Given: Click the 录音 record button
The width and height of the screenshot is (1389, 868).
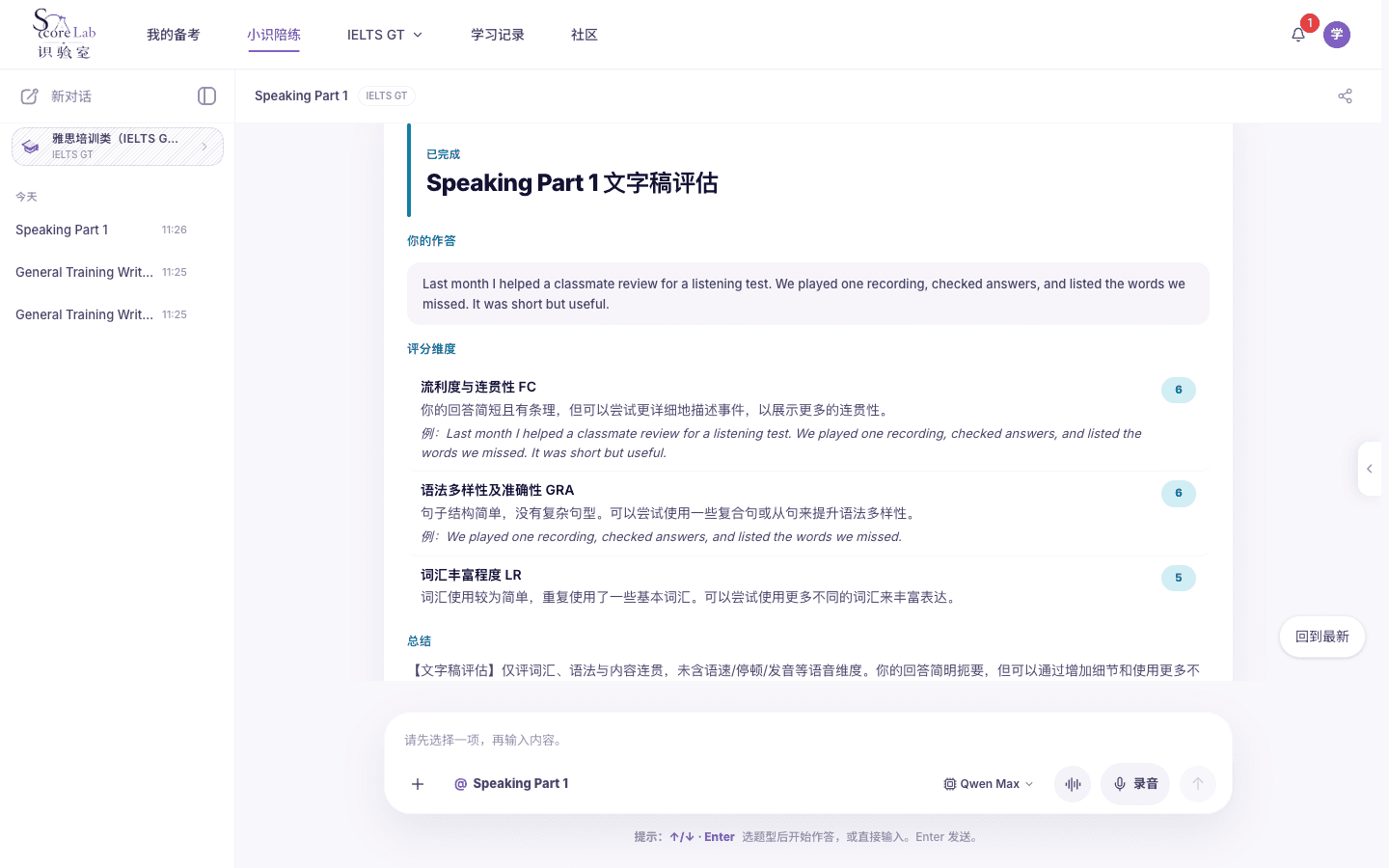Looking at the screenshot, I should point(1135,784).
